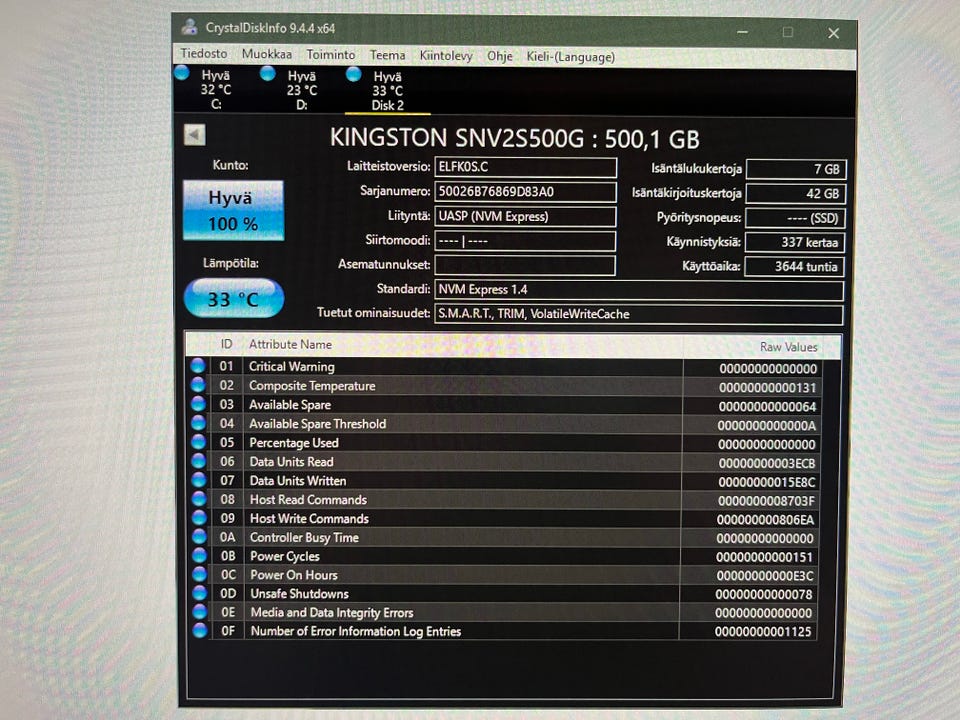The height and width of the screenshot is (720, 960).
Task: Select the Percentage Used attribute name
Action: click(x=293, y=443)
